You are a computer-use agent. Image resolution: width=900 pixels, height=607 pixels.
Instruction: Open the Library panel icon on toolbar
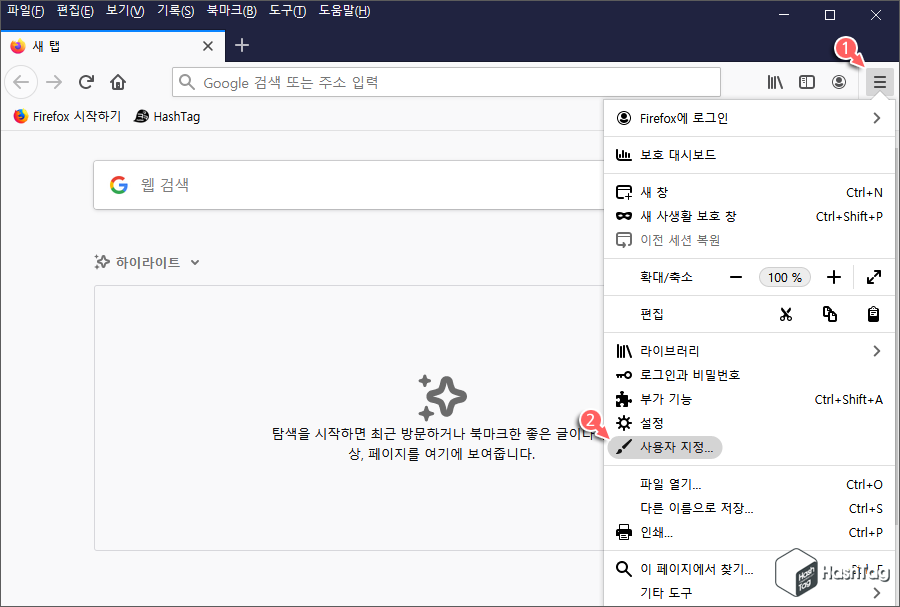[x=775, y=82]
